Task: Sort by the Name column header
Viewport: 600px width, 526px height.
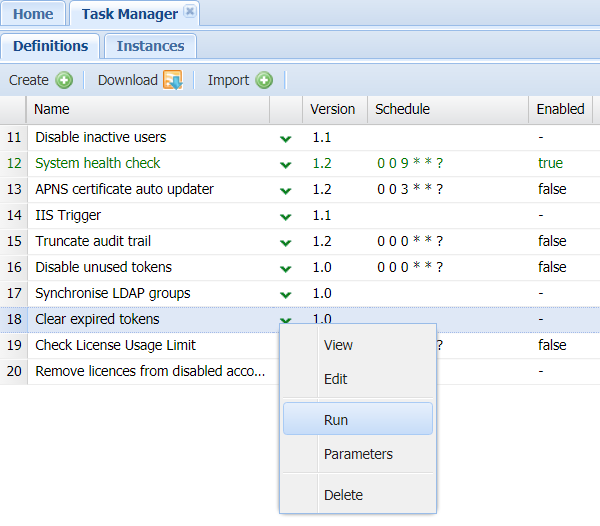Action: click(52, 109)
